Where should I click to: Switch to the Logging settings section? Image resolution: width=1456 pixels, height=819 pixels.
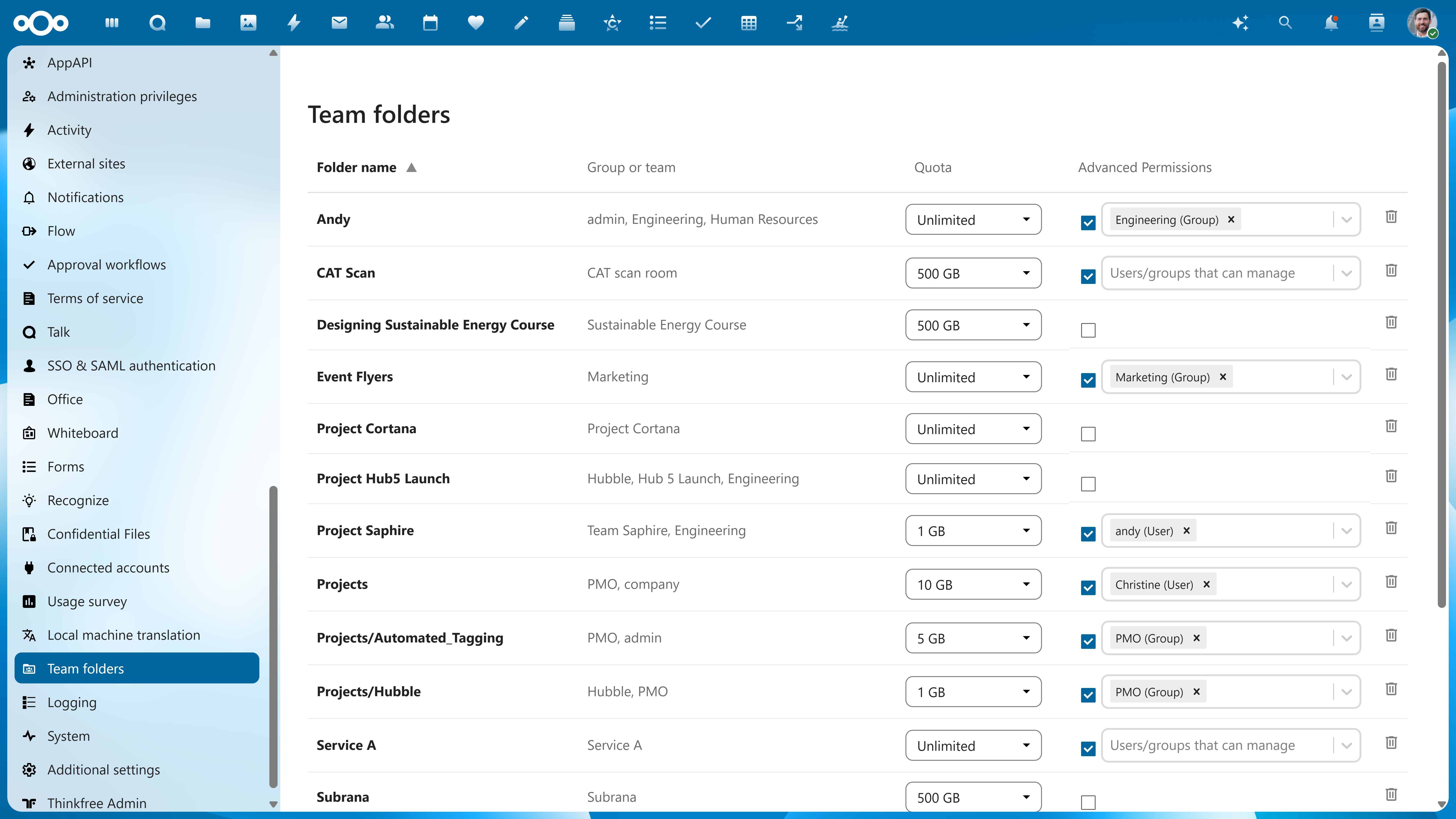(72, 702)
